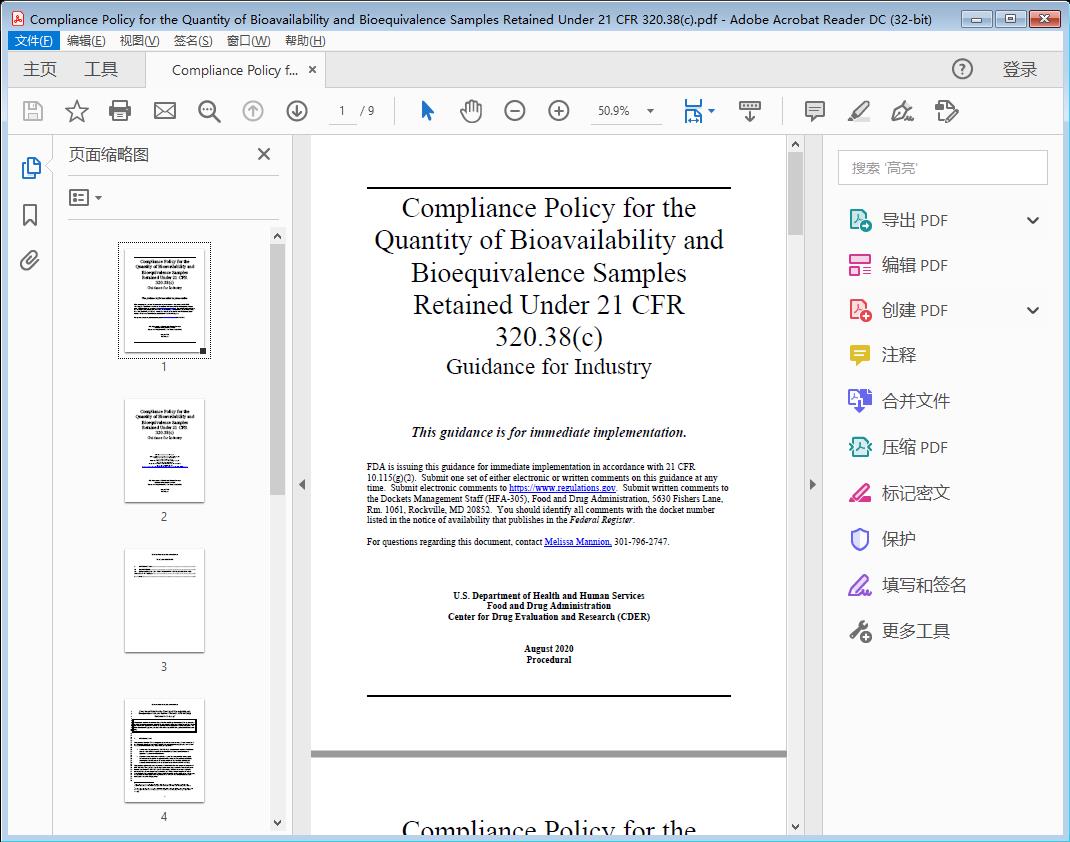This screenshot has width=1070, height=842.
Task: Go to next page arrow
Action: click(x=297, y=111)
